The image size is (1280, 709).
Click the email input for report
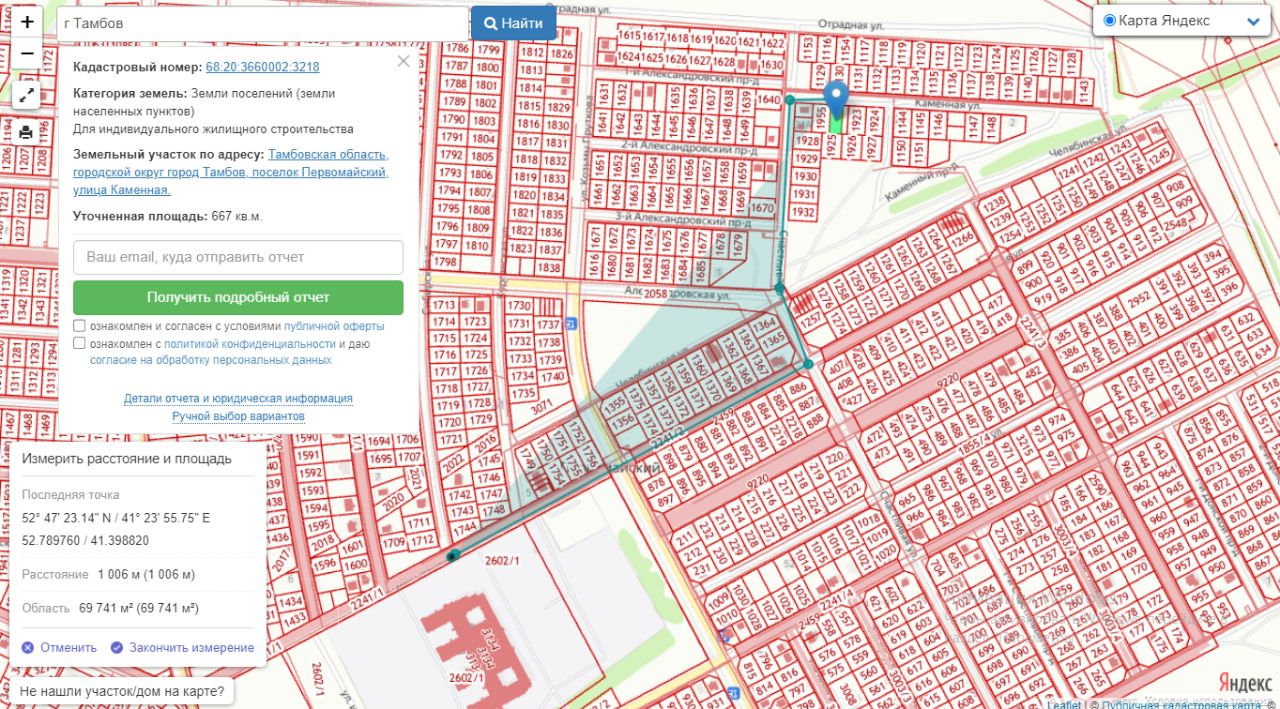(x=238, y=257)
